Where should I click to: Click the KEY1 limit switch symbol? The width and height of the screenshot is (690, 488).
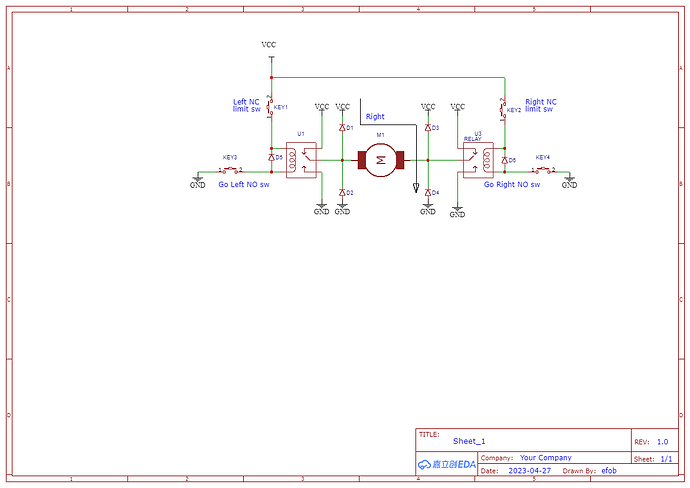coord(270,107)
